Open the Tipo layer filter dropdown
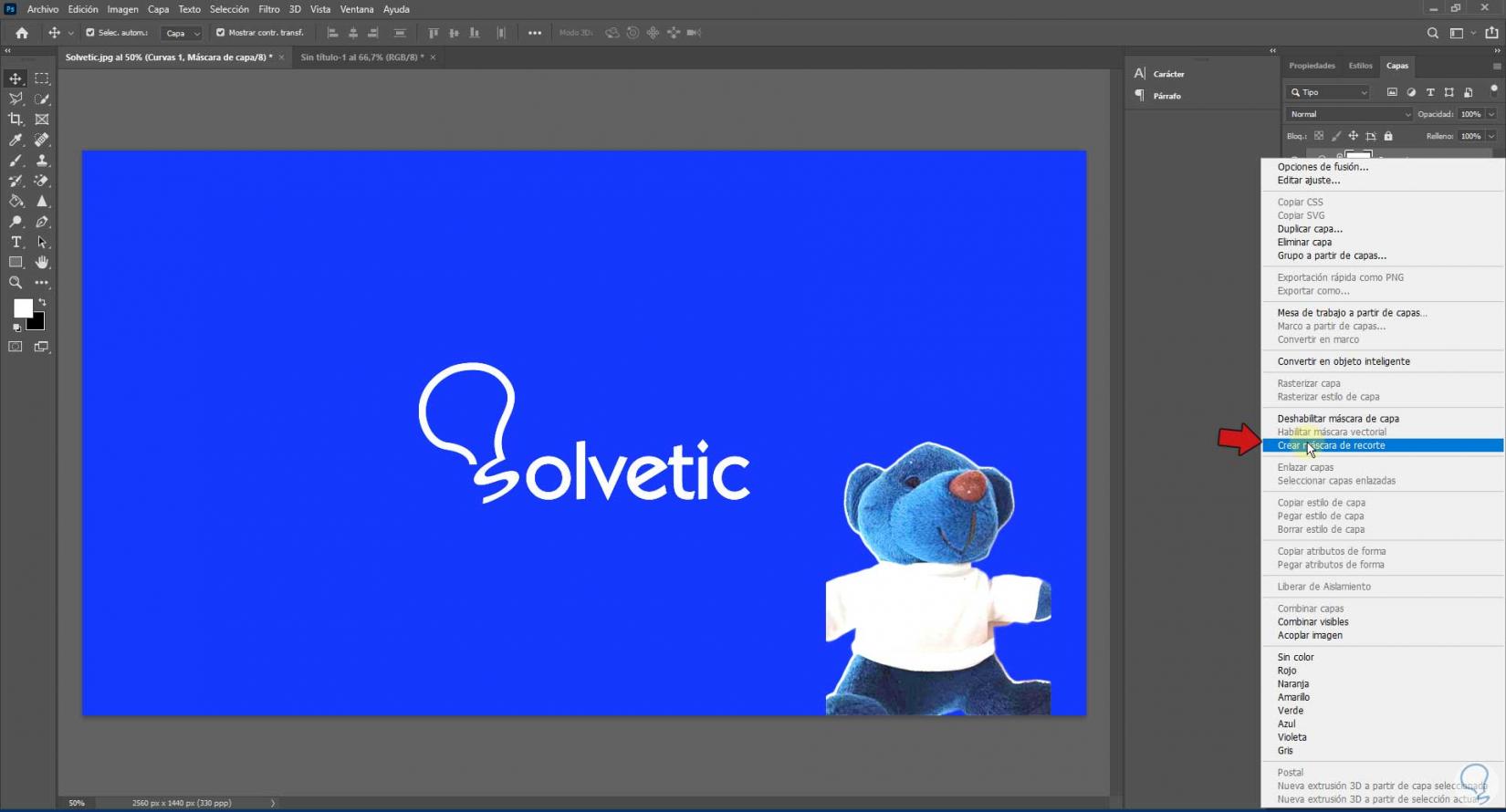 pos(1329,92)
